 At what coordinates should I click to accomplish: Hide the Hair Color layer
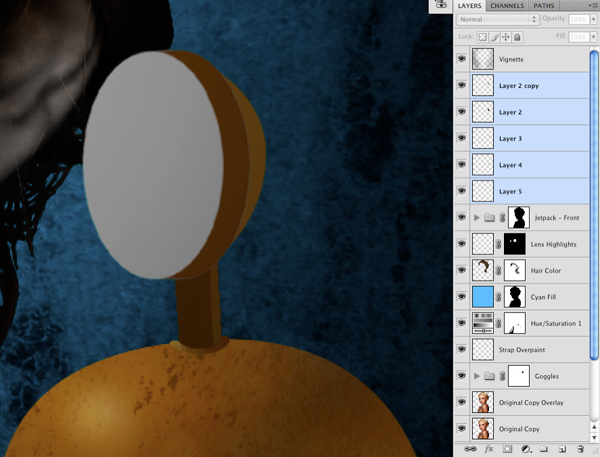(x=462, y=270)
